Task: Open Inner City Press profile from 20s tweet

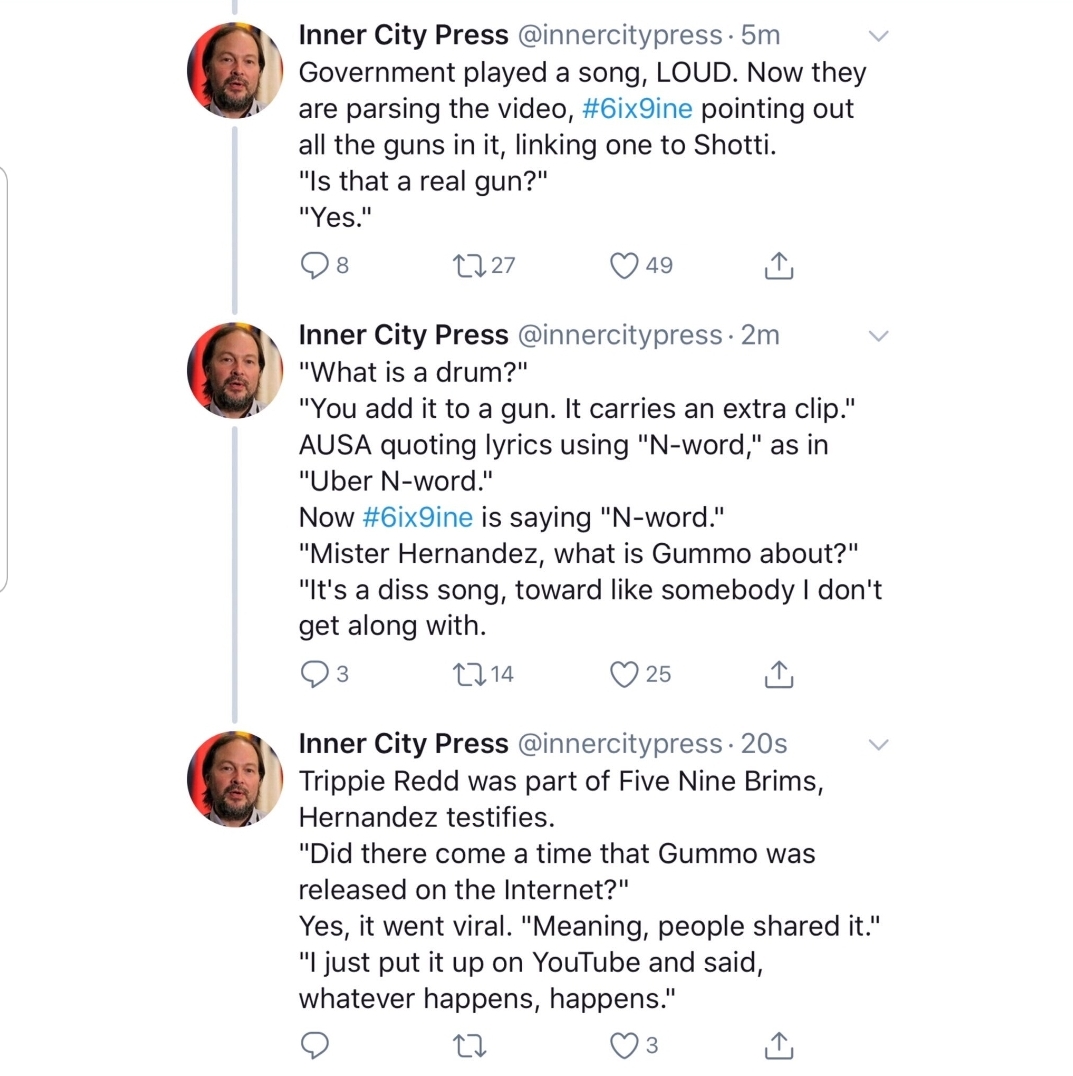Action: 403,744
